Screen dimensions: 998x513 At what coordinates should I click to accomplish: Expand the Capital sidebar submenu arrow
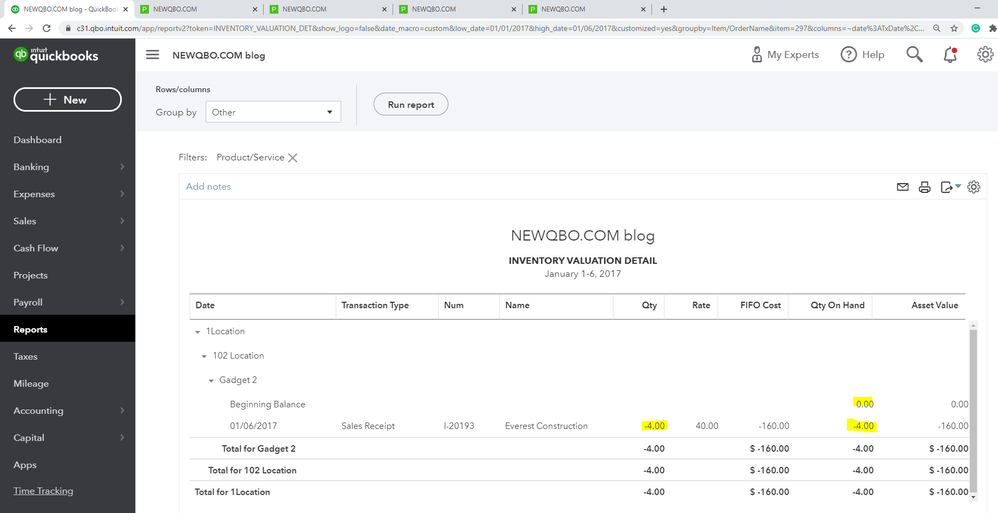pyautogui.click(x=122, y=438)
